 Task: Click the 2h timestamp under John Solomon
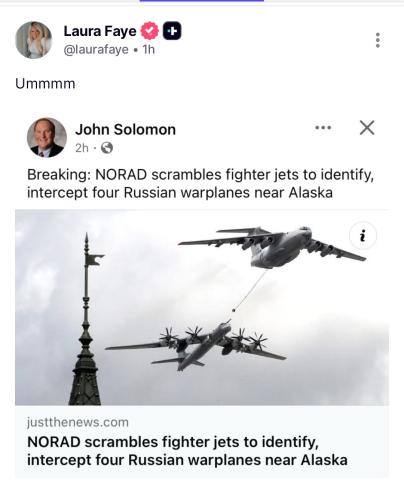pos(82,148)
